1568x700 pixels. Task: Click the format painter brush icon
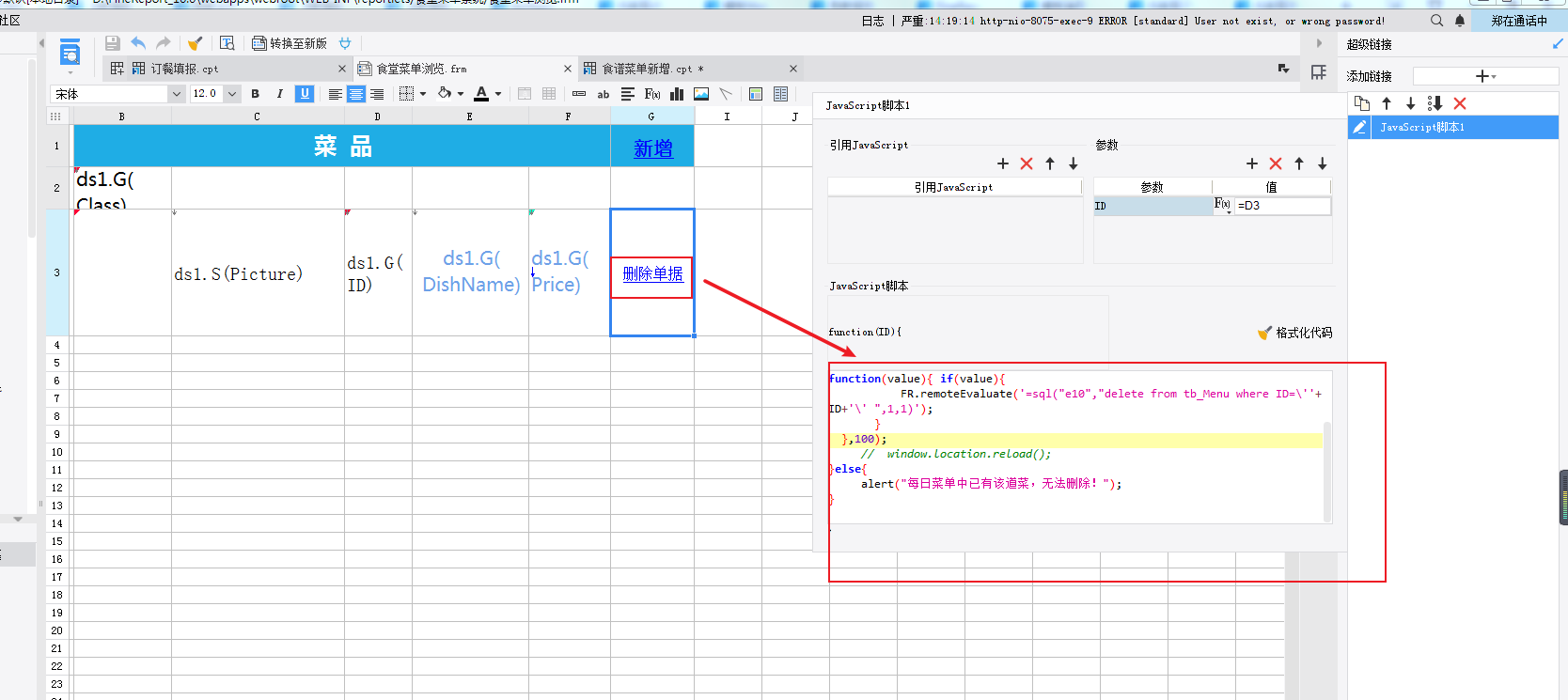click(195, 43)
